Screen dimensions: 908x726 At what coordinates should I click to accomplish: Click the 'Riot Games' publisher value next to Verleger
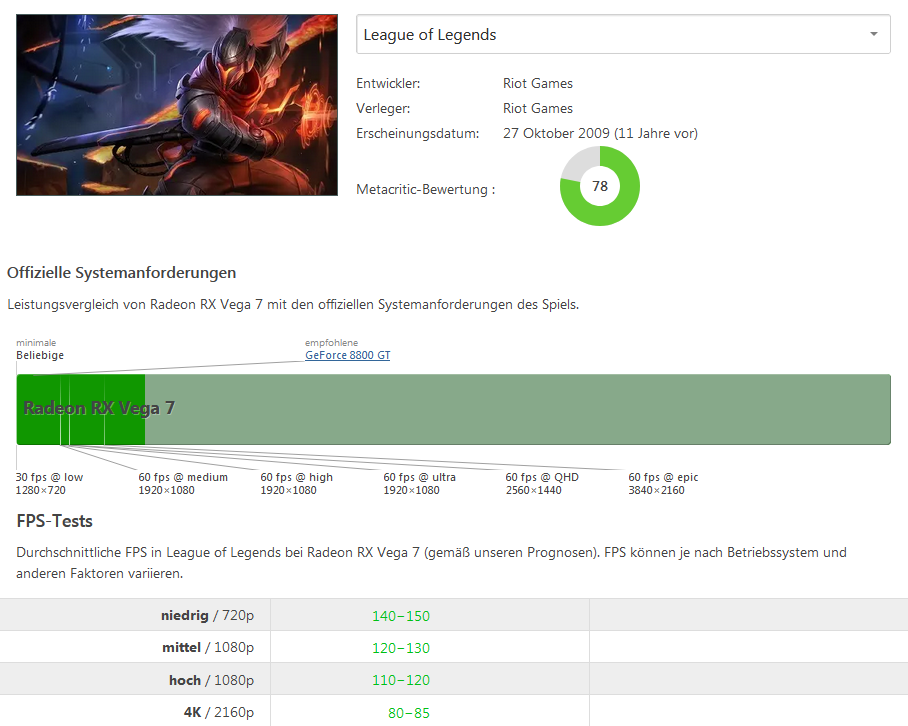537,108
